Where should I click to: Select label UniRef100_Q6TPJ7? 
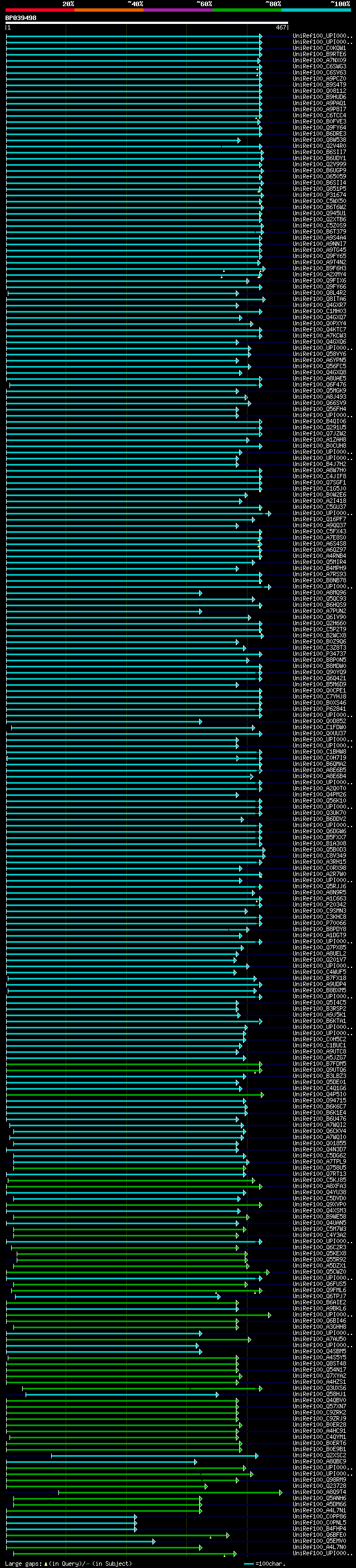[319, 1296]
